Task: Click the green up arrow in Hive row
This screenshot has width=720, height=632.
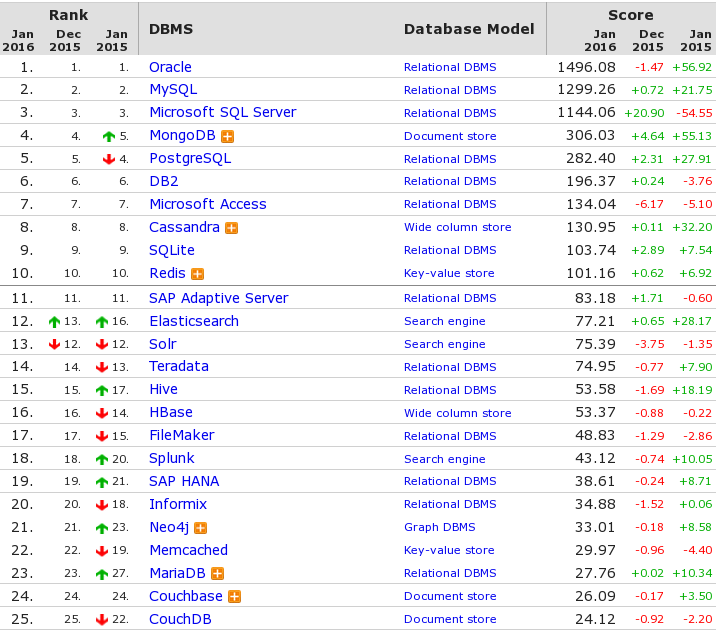Action: pyautogui.click(x=102, y=390)
